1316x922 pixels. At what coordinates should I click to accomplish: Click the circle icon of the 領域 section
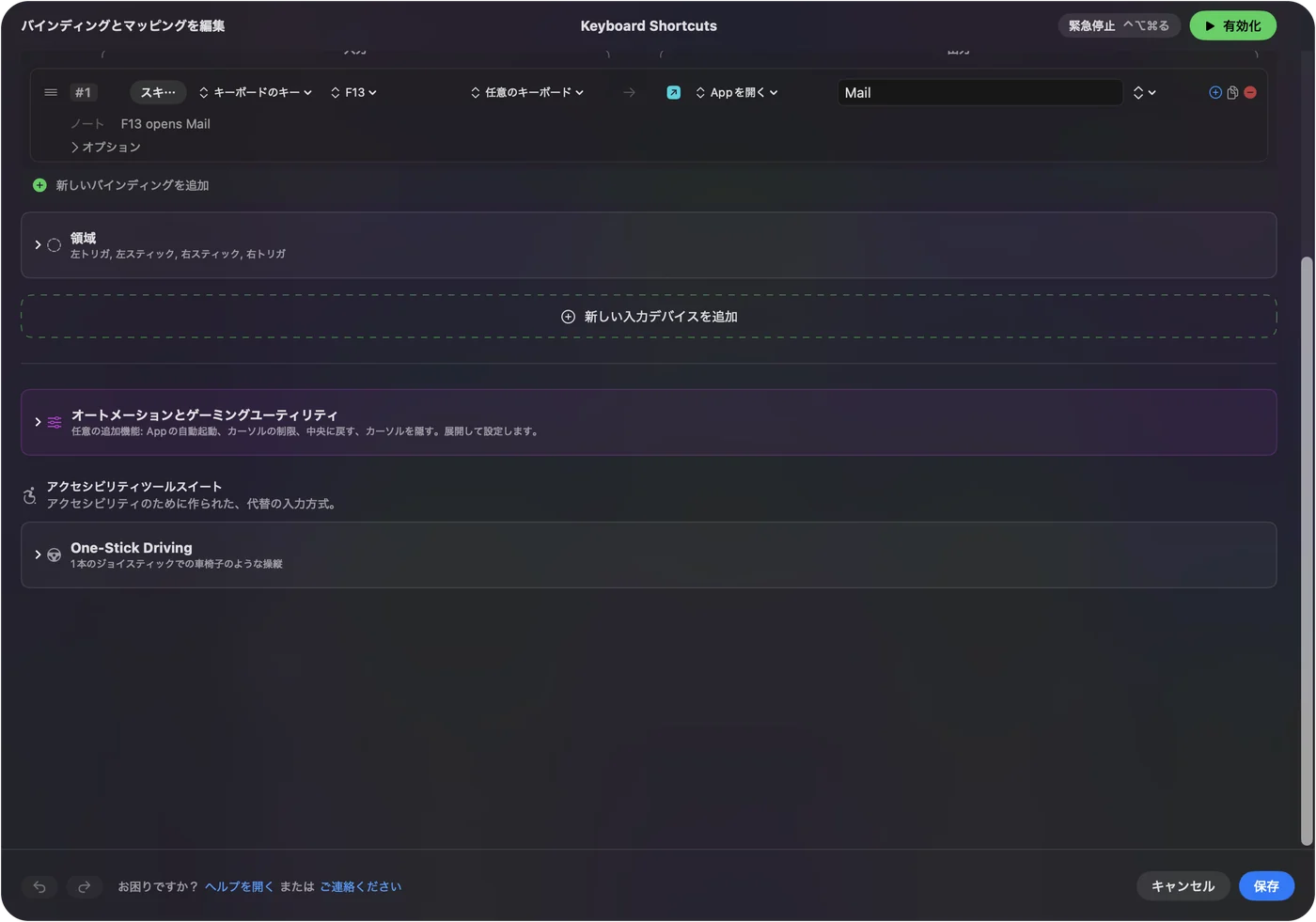(x=55, y=245)
